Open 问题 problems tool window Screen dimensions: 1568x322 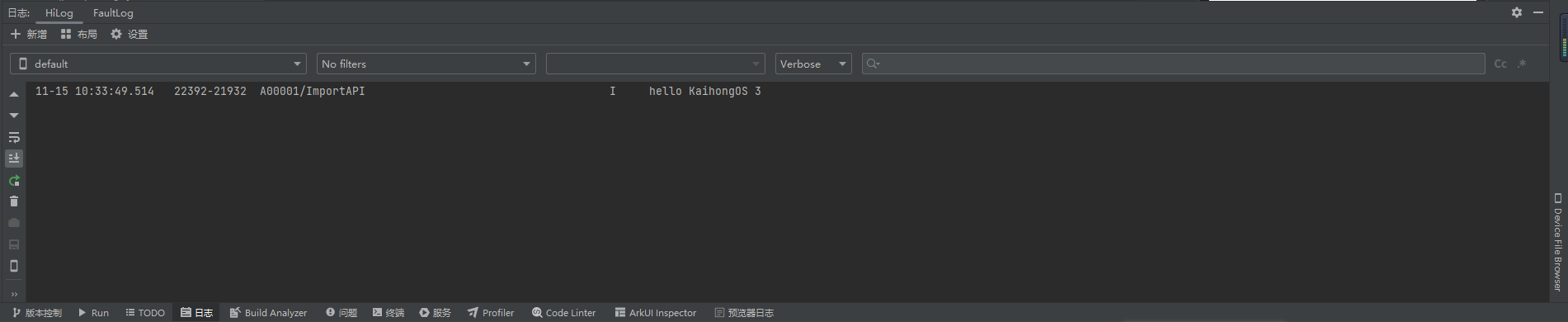pos(341,313)
